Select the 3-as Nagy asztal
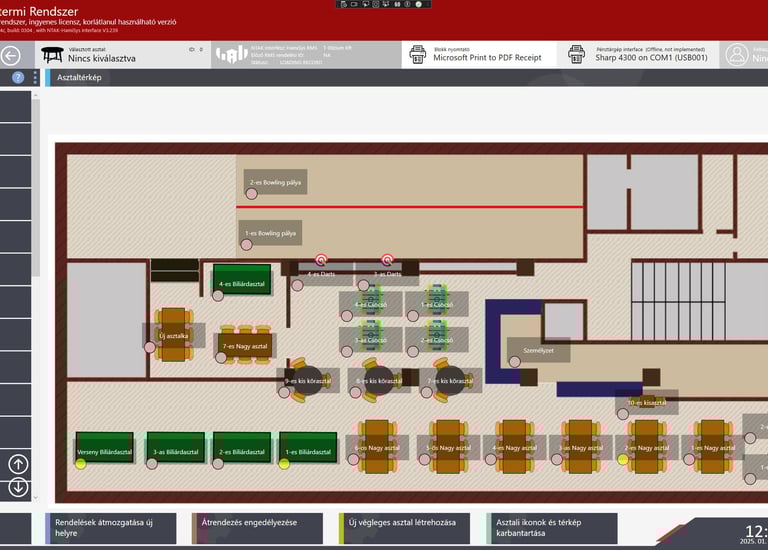Image resolution: width=768 pixels, height=550 pixels. [580, 447]
